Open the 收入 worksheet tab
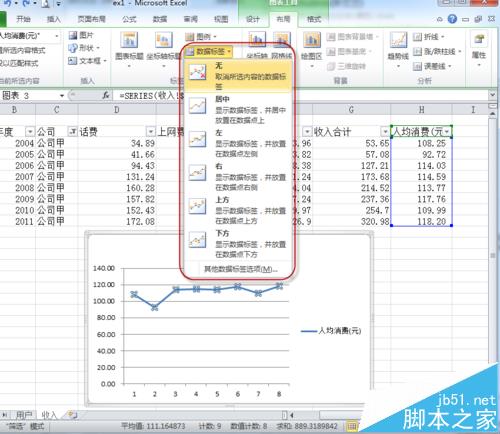This screenshot has height=434, width=500. point(49,415)
